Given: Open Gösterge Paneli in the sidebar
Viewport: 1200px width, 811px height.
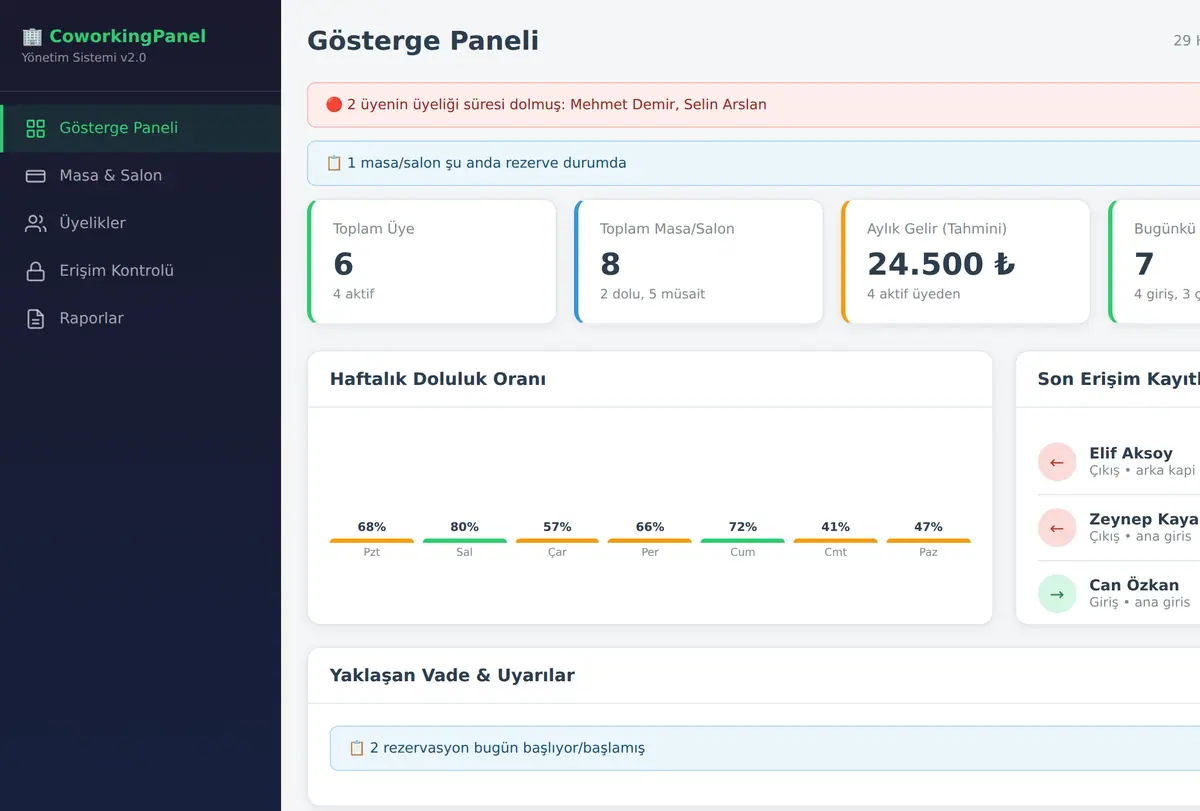Looking at the screenshot, I should point(141,128).
